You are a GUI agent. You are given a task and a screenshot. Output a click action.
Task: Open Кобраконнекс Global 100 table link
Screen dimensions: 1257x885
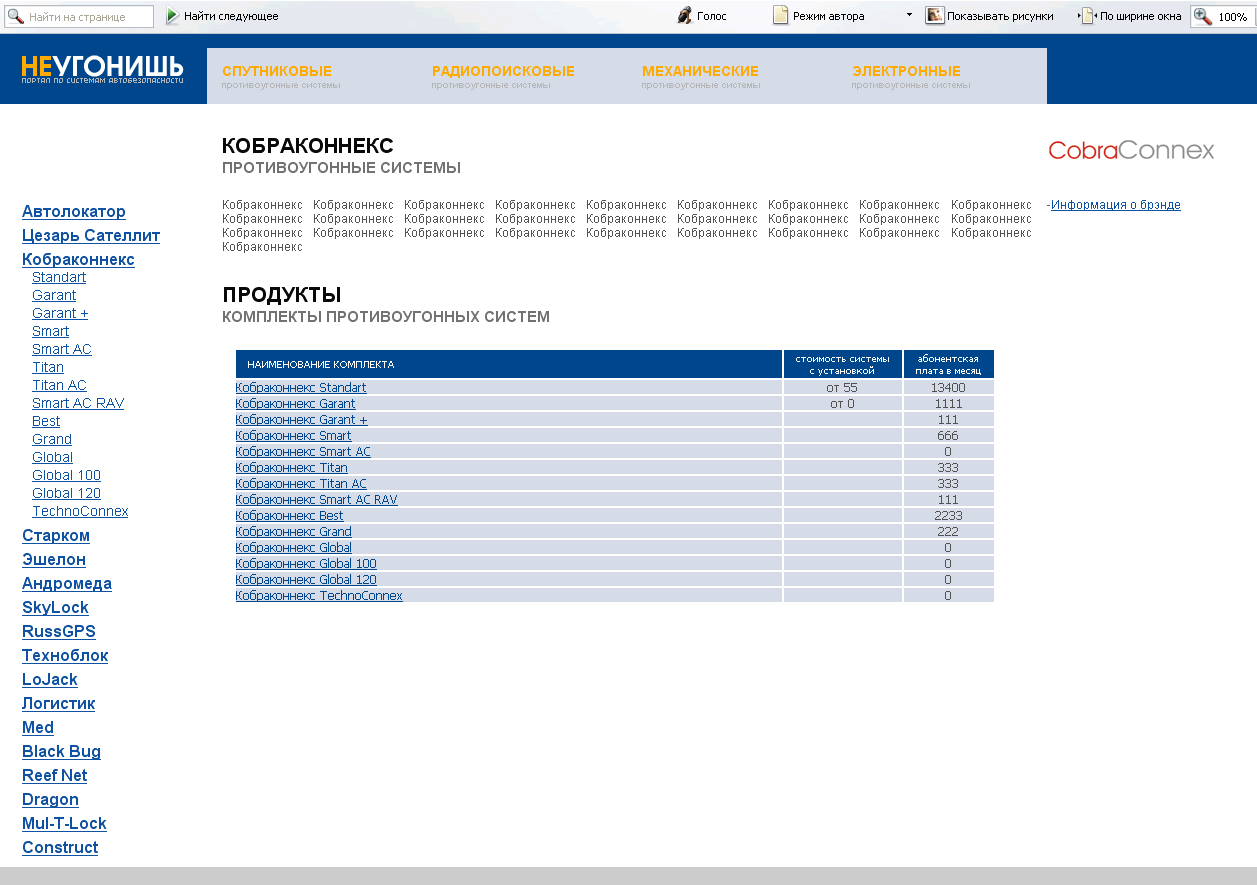click(x=306, y=564)
